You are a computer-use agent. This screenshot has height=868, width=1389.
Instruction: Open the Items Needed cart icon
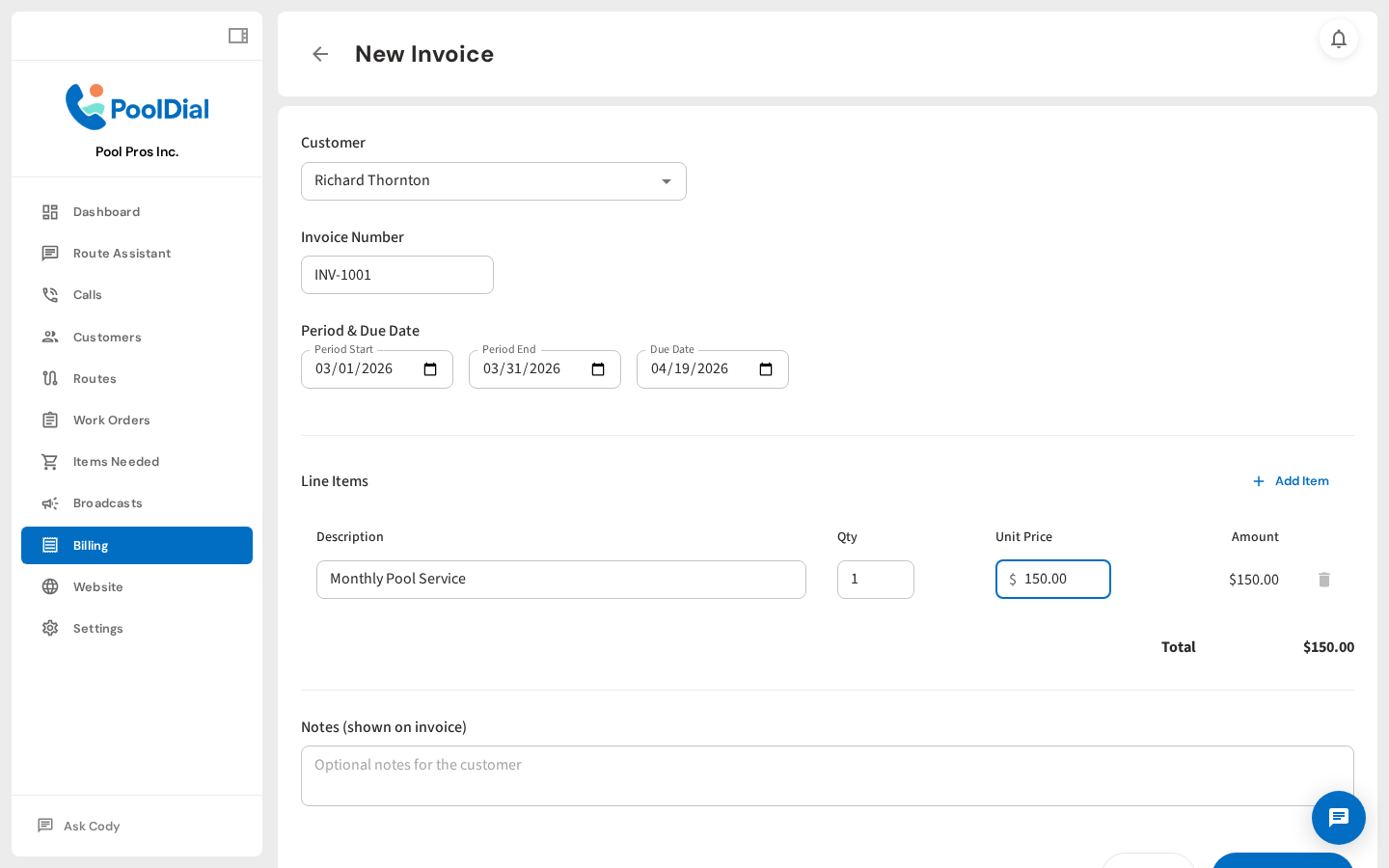(50, 461)
